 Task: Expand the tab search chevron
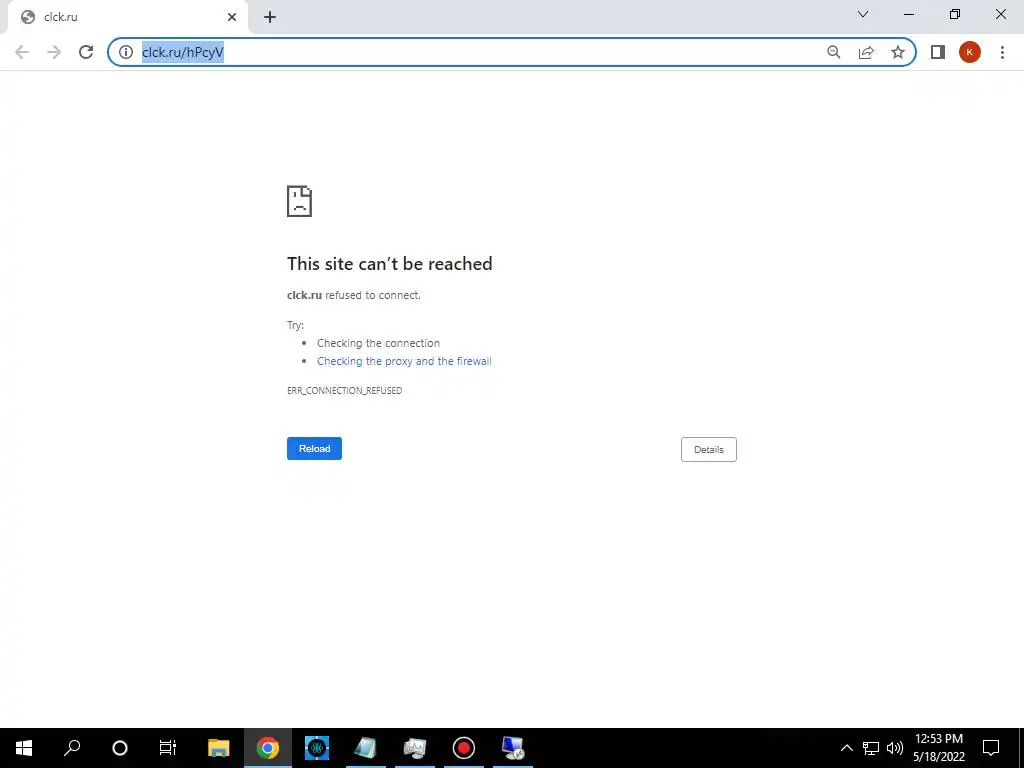[863, 14]
